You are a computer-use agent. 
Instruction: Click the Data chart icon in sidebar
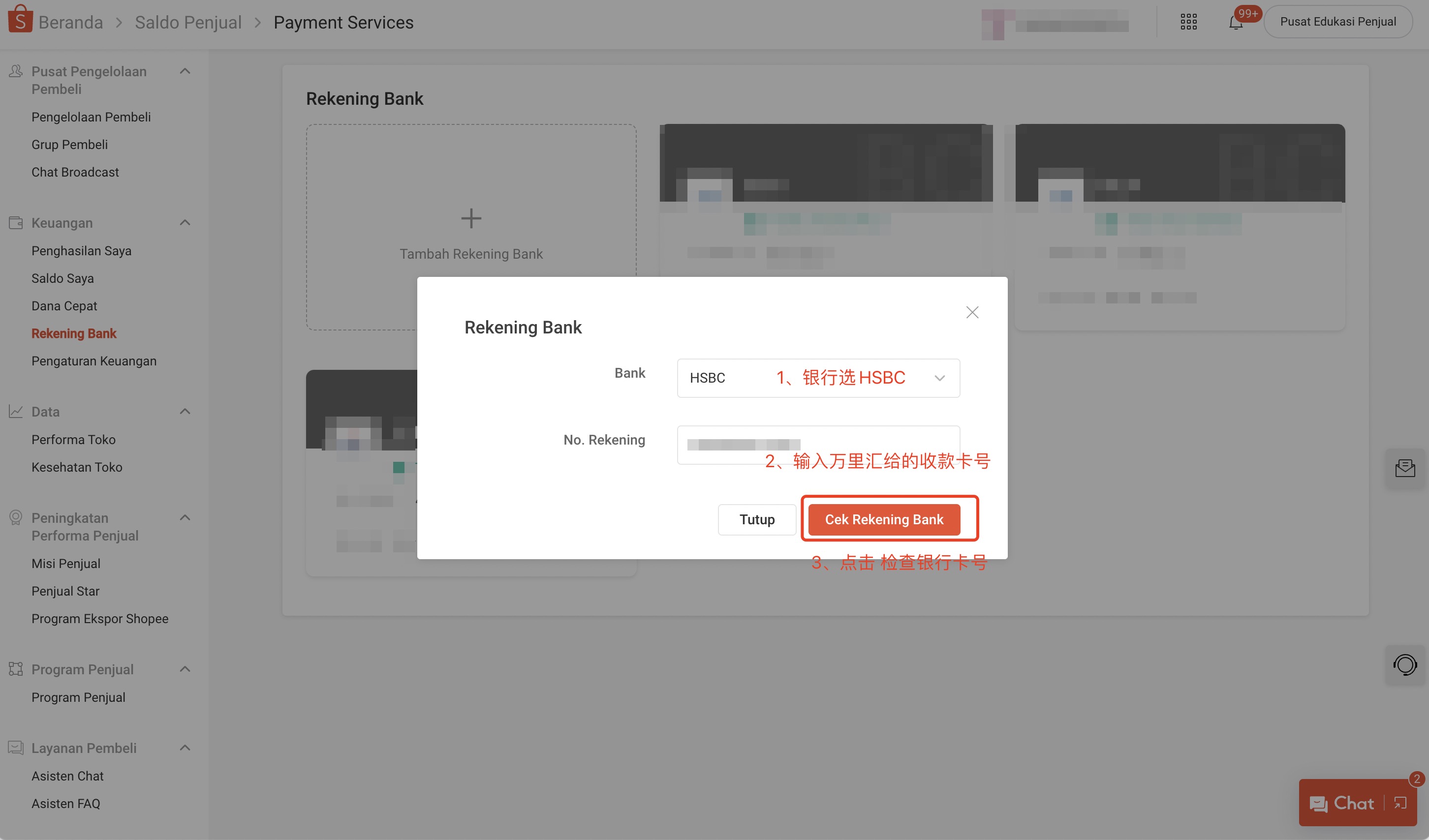point(15,411)
